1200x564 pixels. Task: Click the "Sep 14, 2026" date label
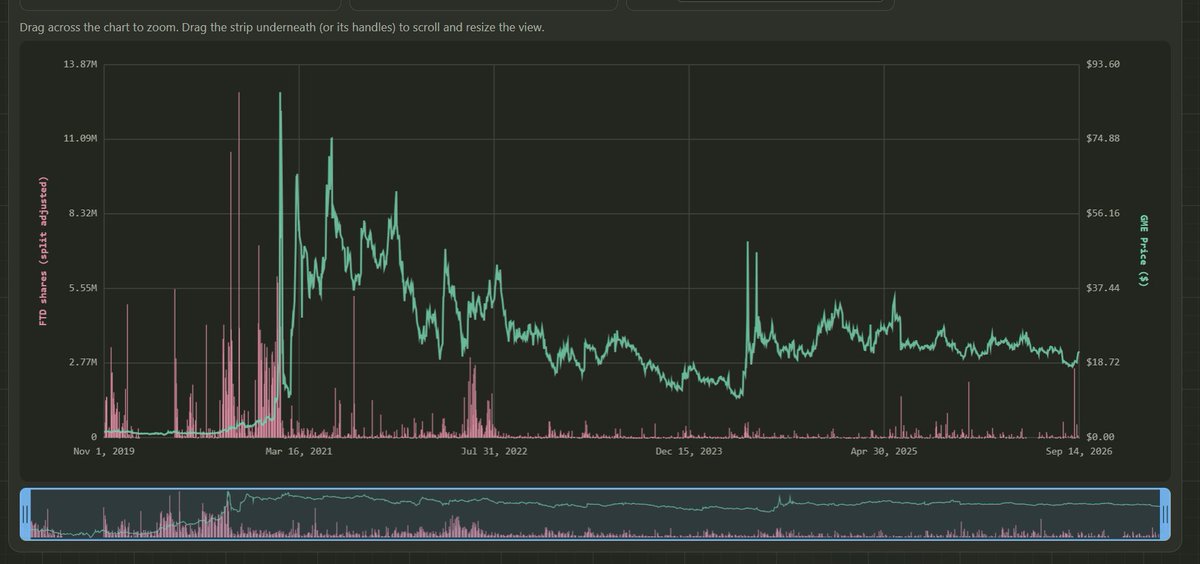point(1080,452)
